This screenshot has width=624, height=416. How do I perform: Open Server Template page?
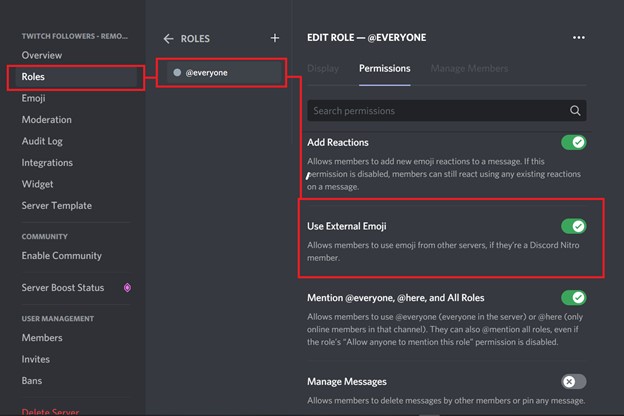click(x=57, y=206)
